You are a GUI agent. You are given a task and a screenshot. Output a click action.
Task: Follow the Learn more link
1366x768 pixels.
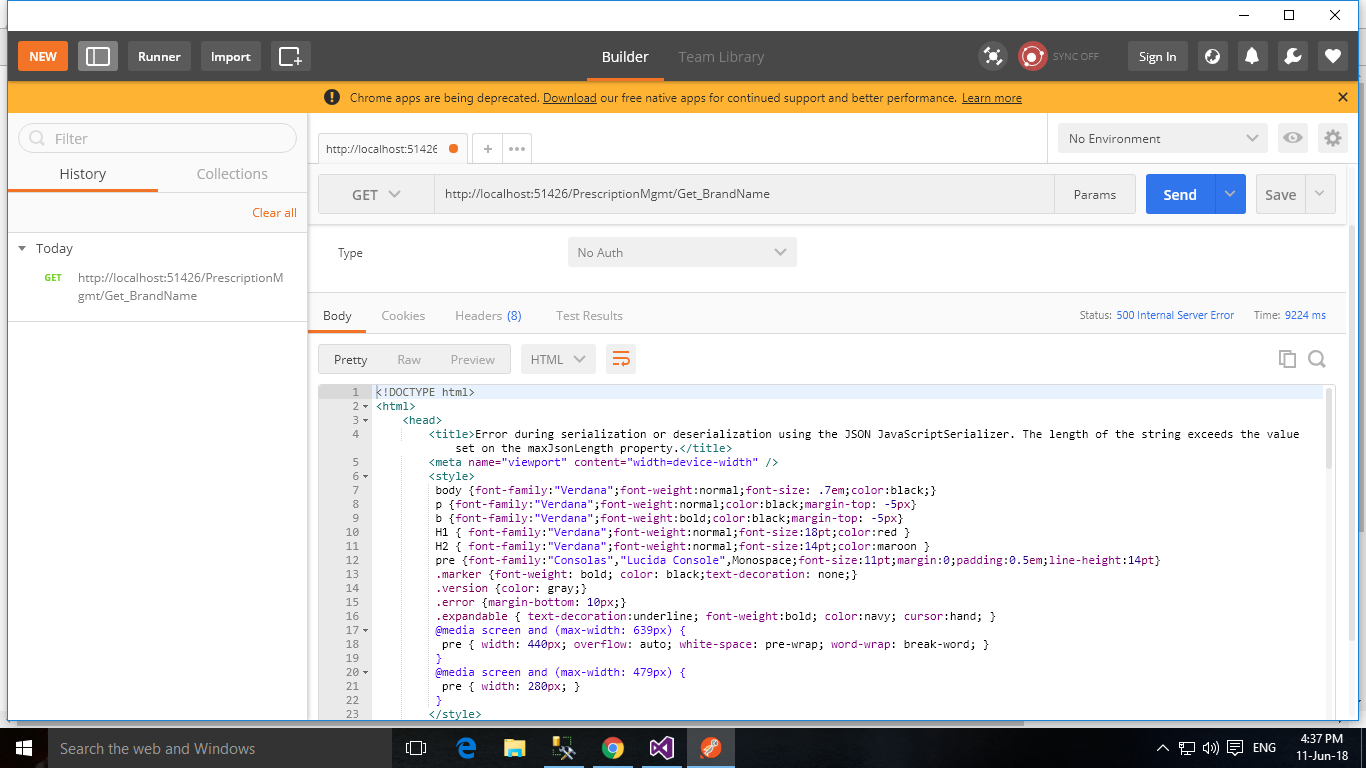point(992,98)
